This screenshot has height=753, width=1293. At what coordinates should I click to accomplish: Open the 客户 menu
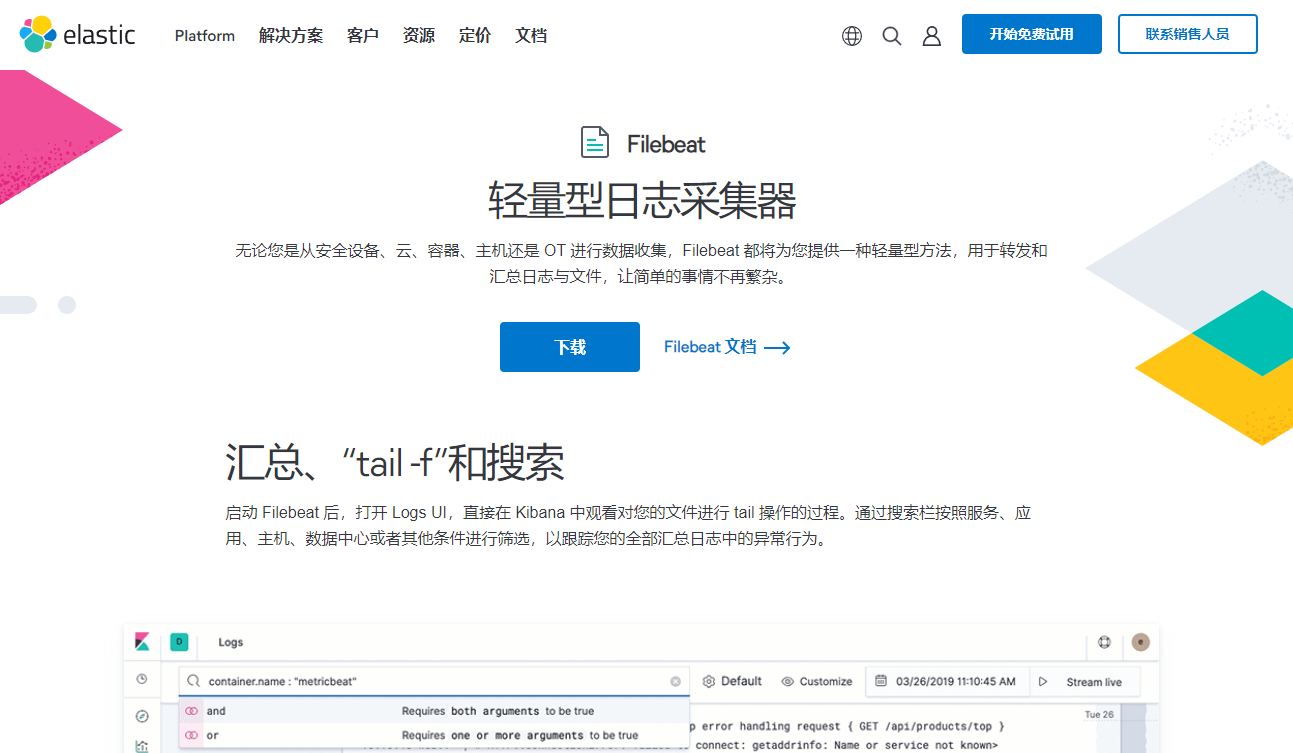pos(363,36)
